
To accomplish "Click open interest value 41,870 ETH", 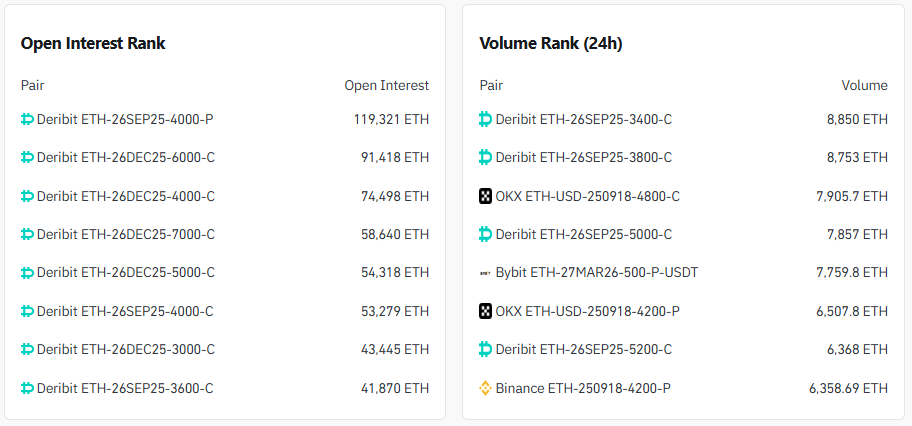I will point(395,388).
